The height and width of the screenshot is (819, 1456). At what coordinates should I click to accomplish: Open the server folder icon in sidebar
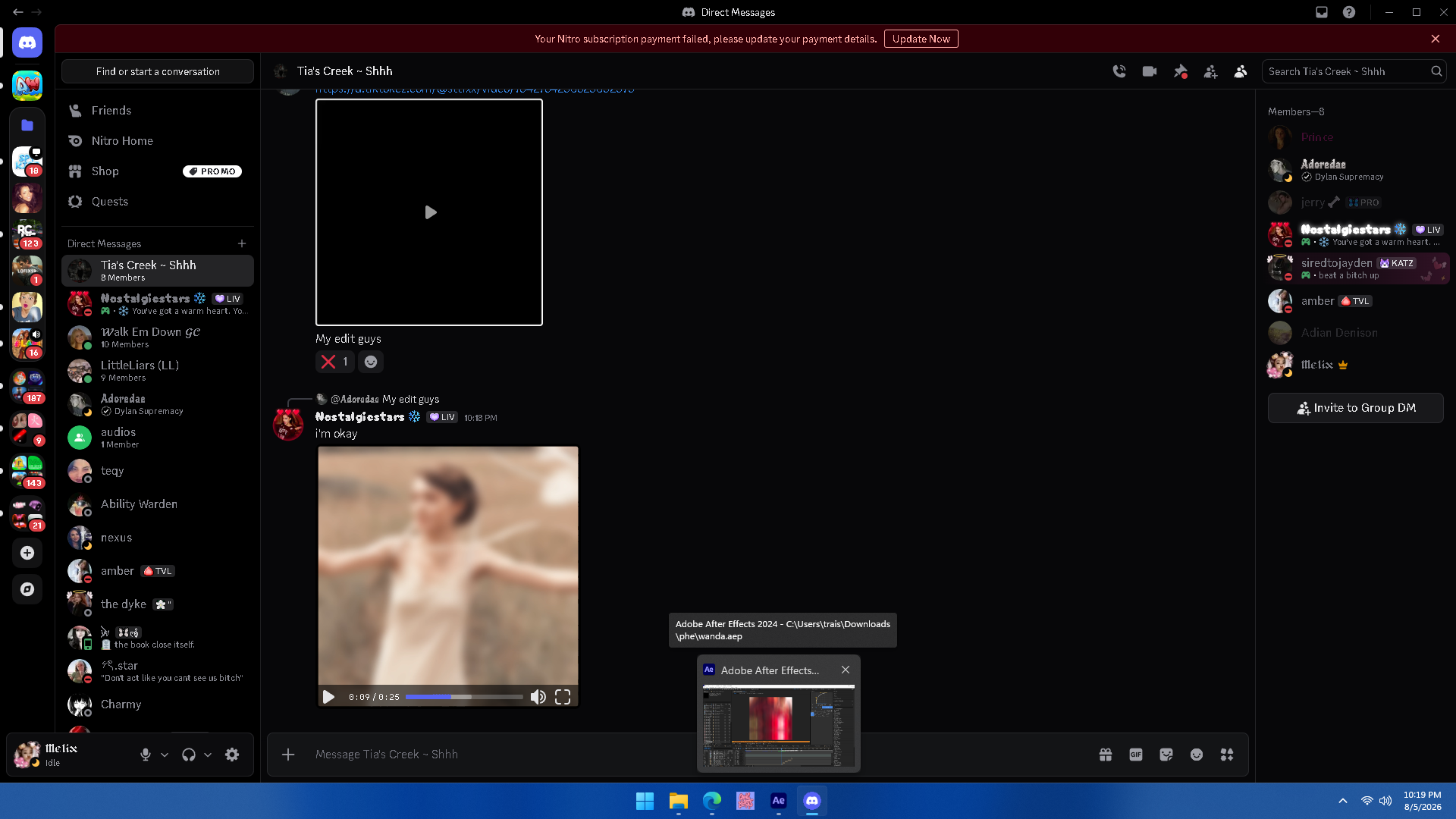point(27,125)
